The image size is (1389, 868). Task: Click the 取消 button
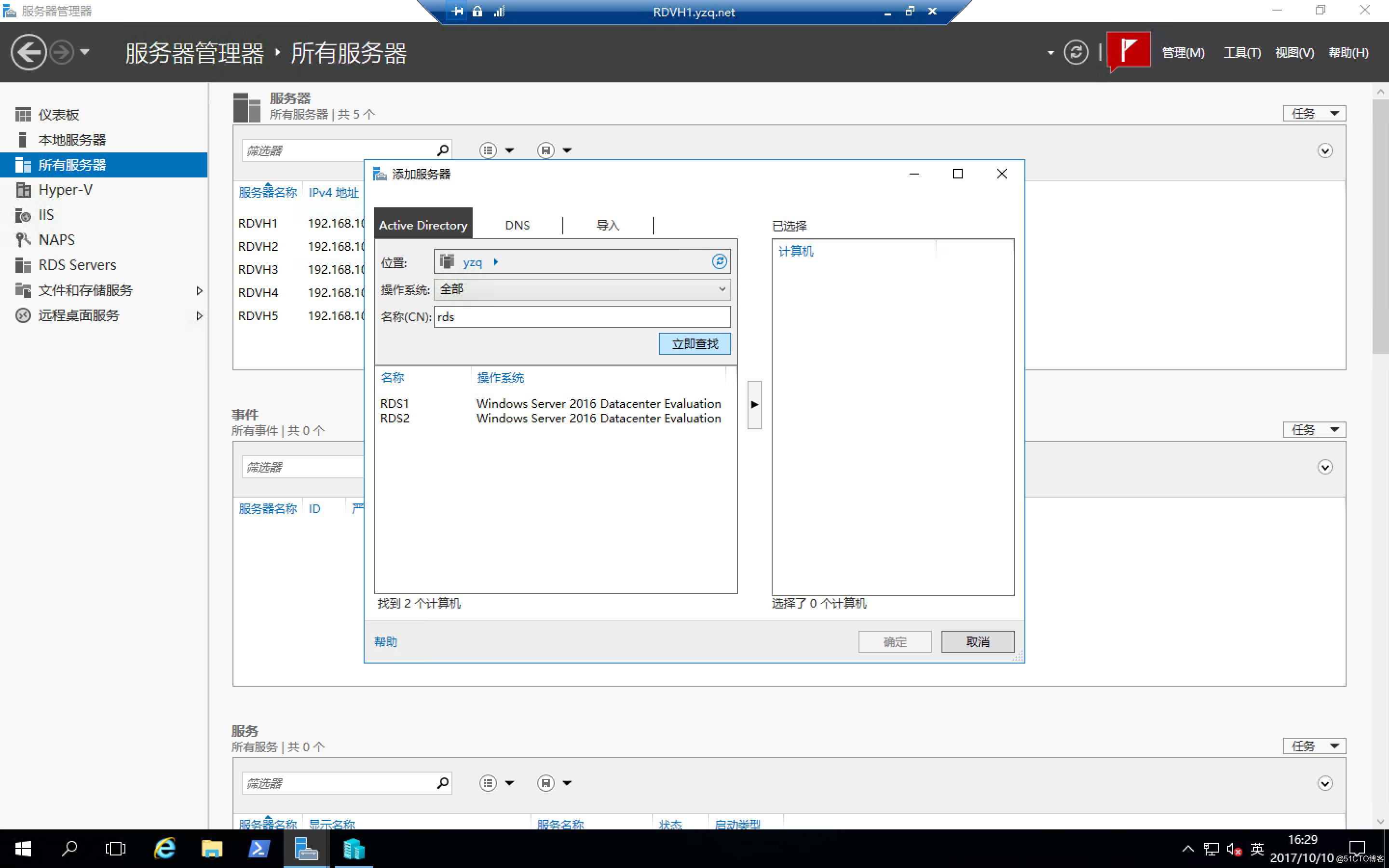tap(978, 642)
